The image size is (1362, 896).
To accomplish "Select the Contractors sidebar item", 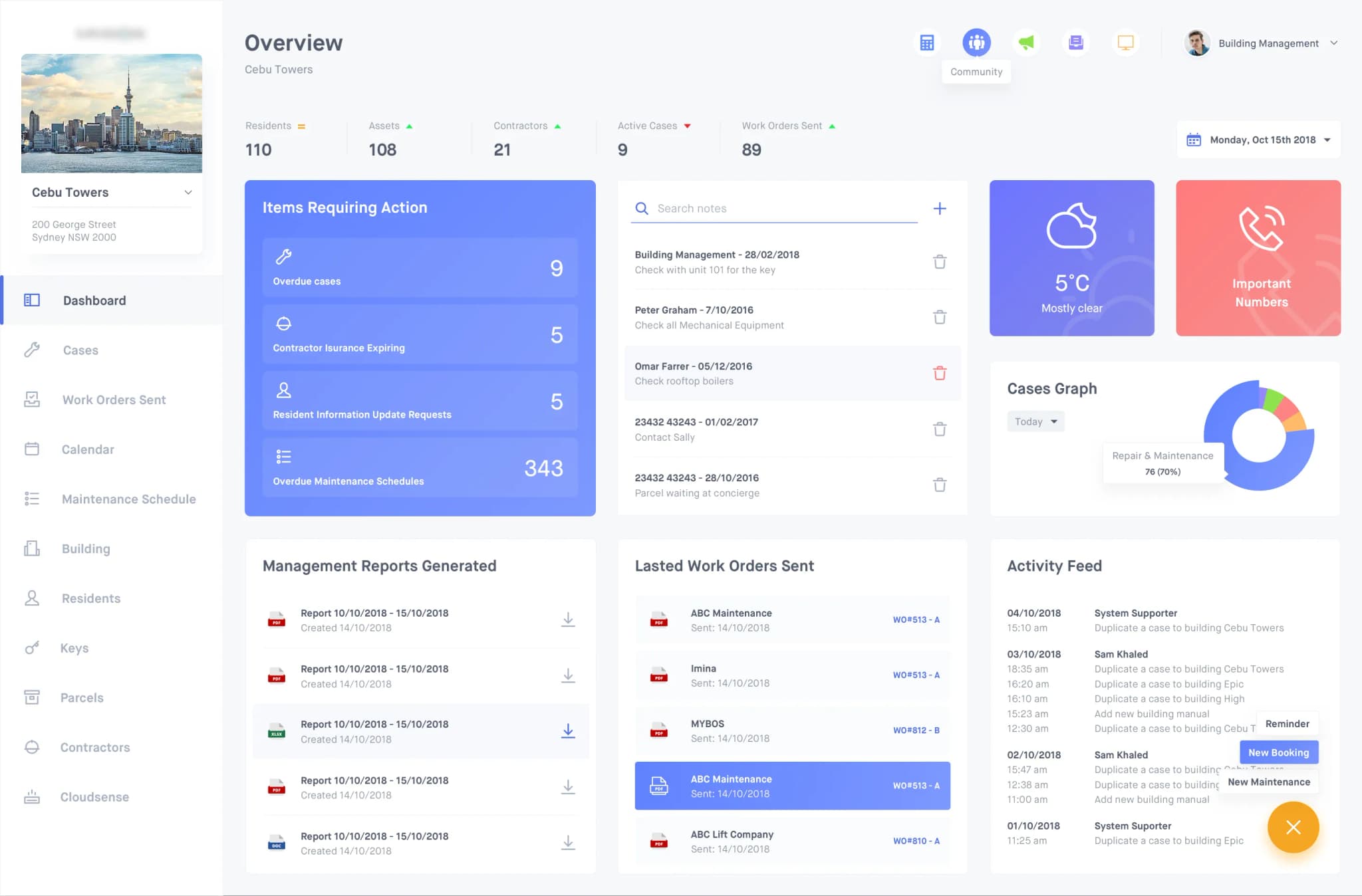I will point(95,747).
